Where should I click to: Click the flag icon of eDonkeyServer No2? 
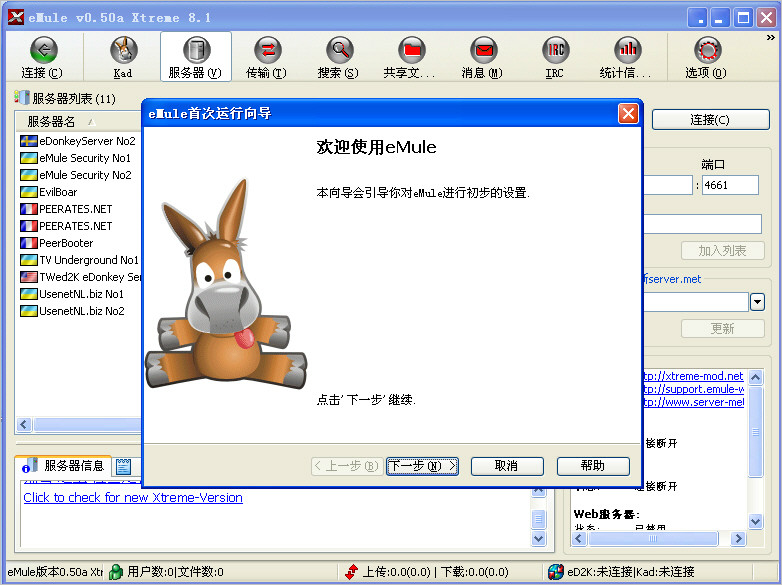click(28, 141)
